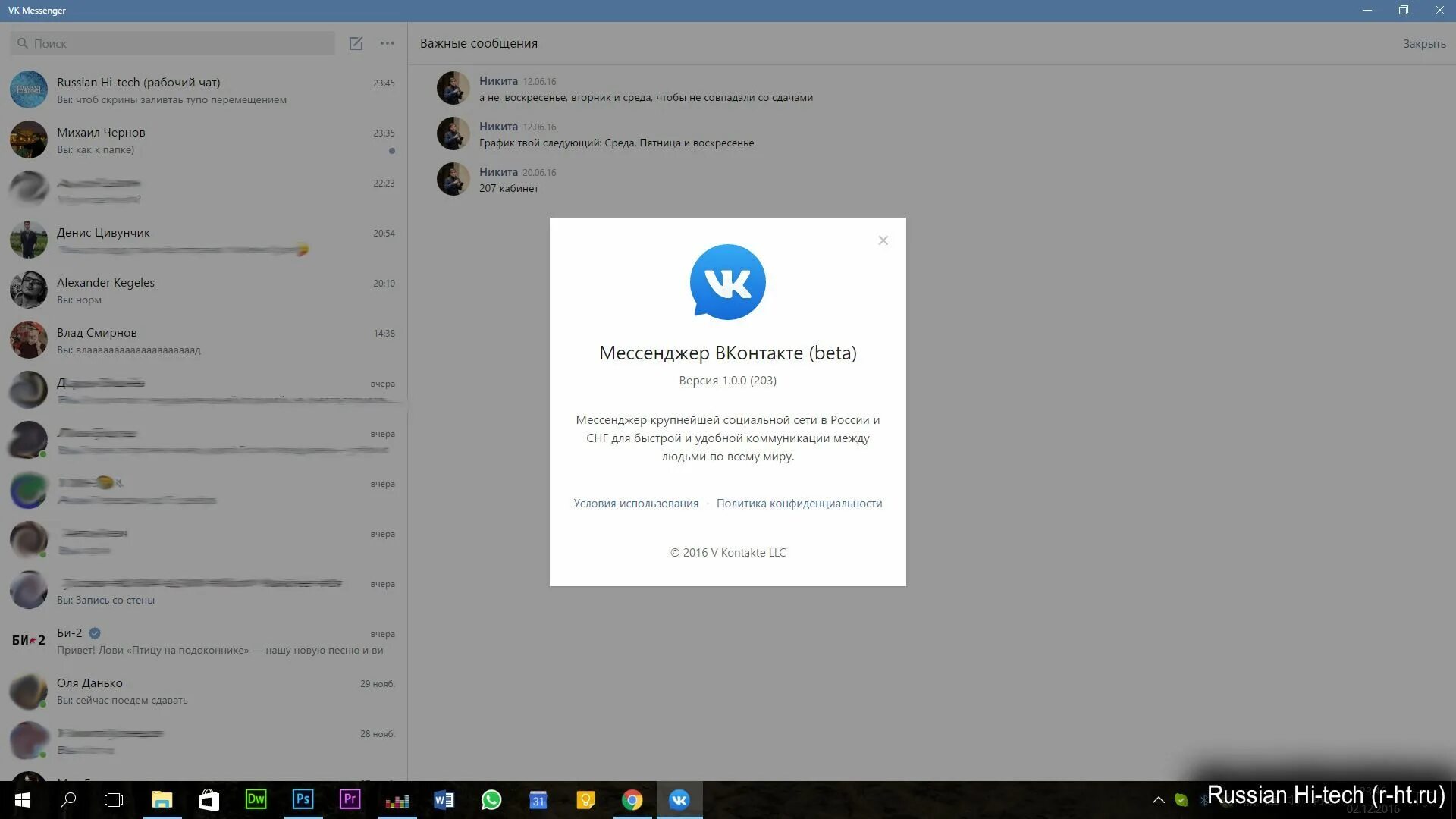The width and height of the screenshot is (1456, 819).
Task: Click the search magnifier icon
Action: [23, 43]
